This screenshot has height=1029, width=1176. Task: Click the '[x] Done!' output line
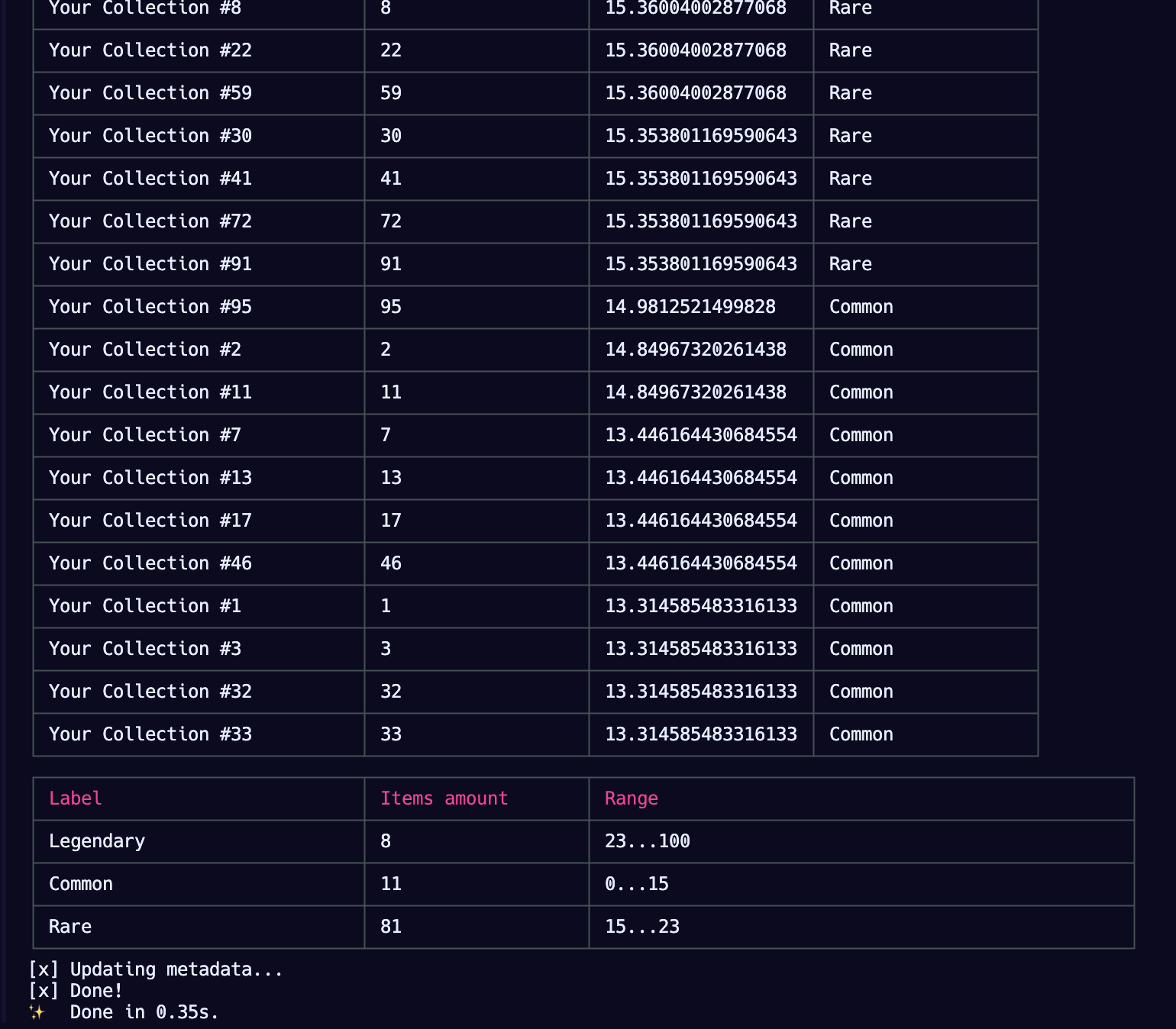(76, 991)
